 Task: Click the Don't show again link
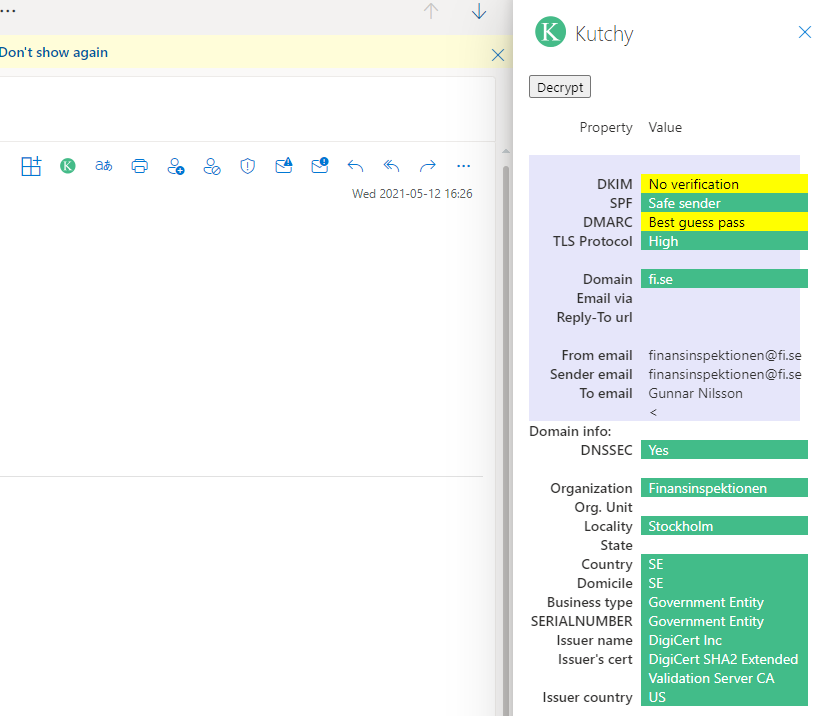tap(54, 52)
